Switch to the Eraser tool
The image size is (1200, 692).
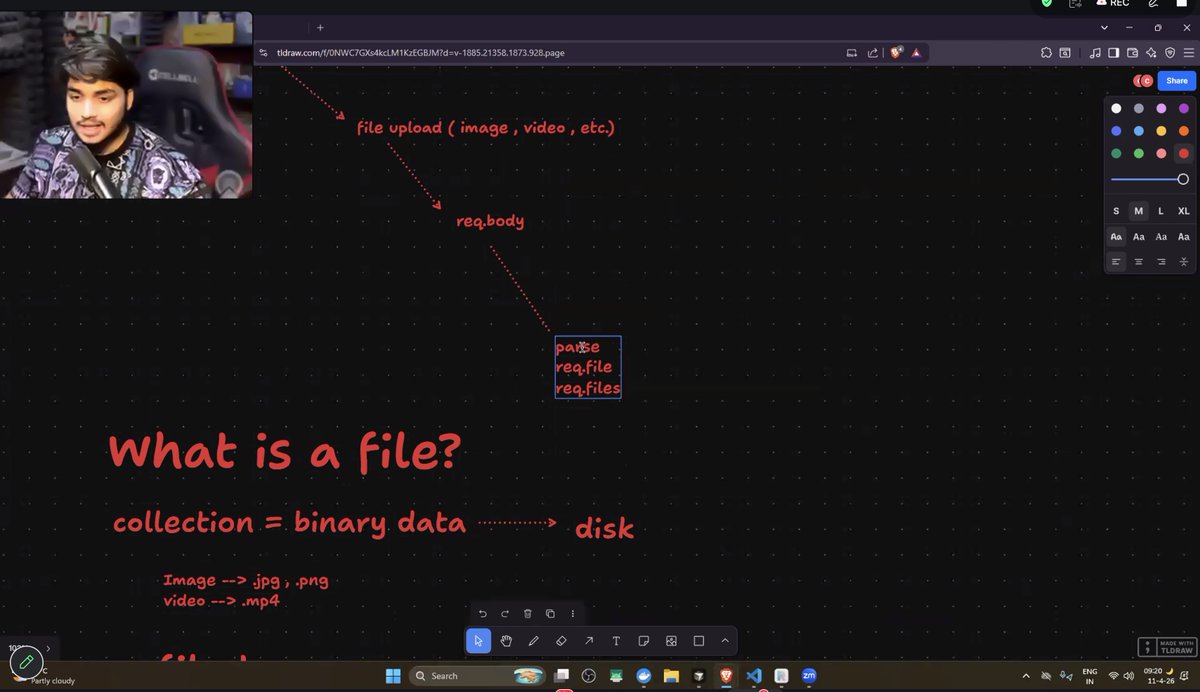[x=561, y=640]
